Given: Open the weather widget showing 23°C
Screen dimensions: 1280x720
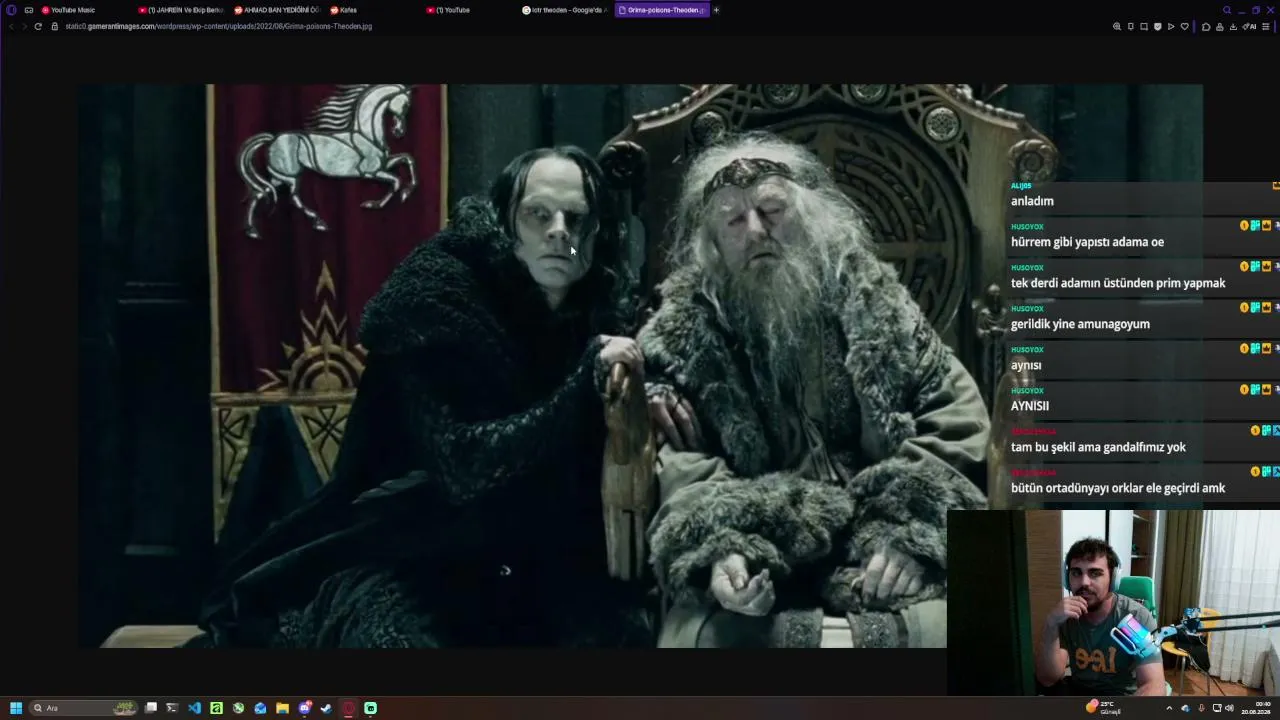Looking at the screenshot, I should [1104, 708].
